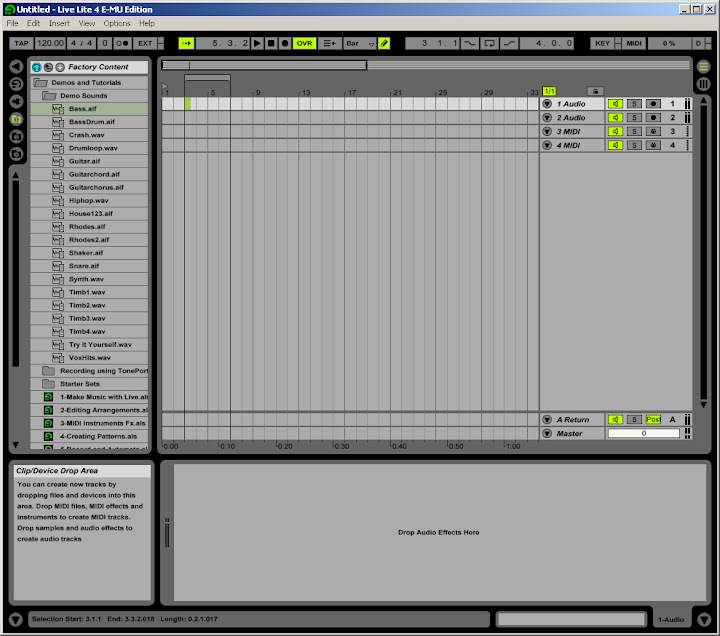Click the 1/1 zoom indicator
720x636 pixels.
pos(549,91)
